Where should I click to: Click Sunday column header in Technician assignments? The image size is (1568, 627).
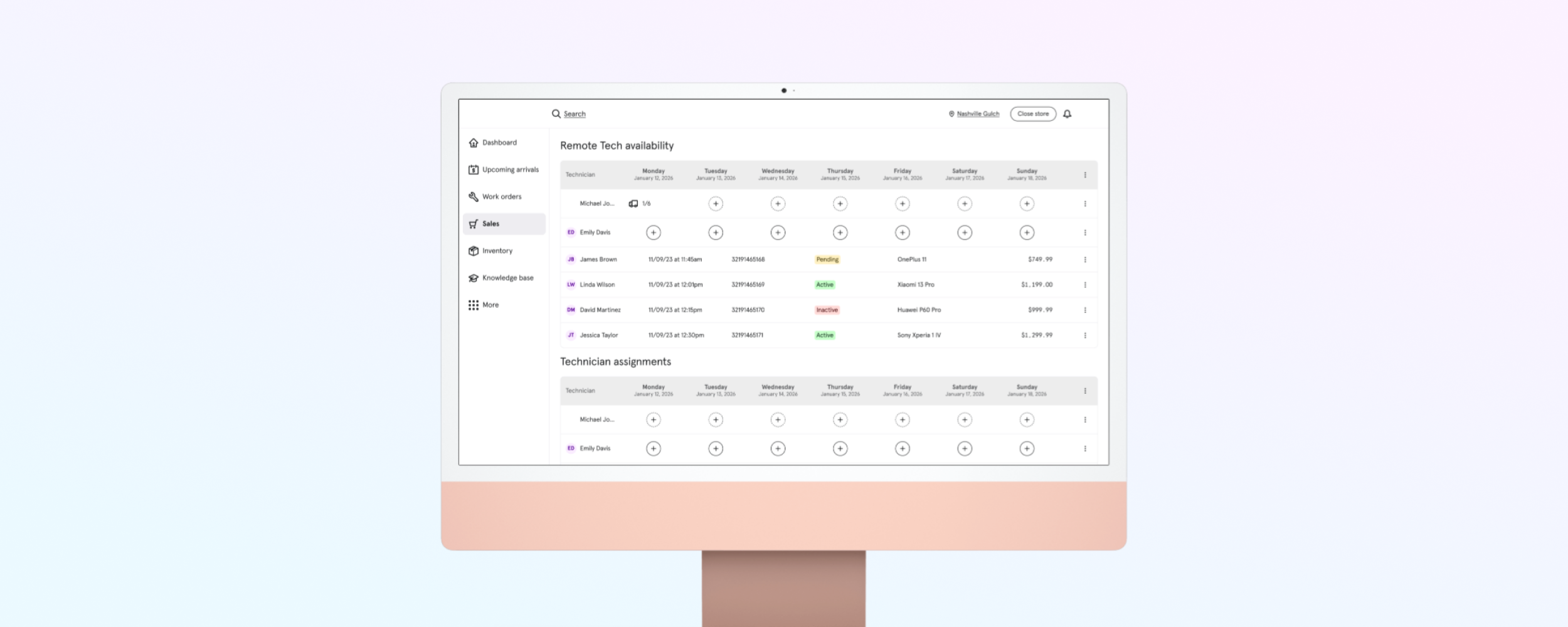click(1027, 390)
